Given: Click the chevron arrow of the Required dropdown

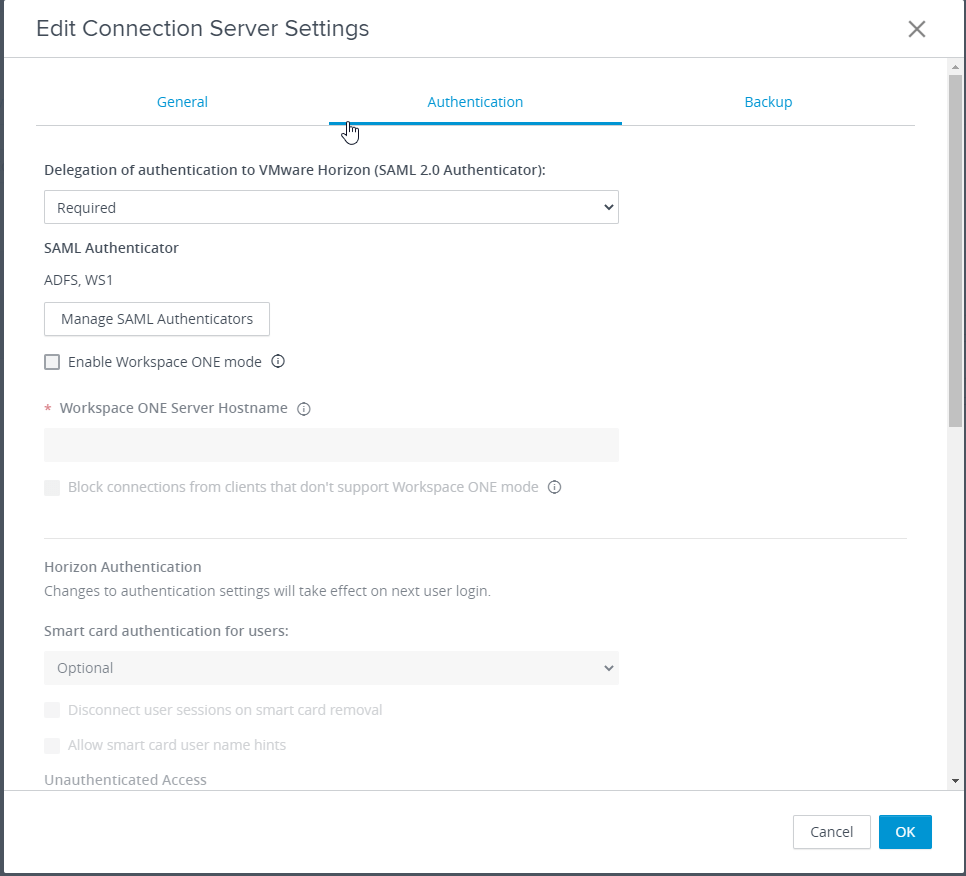Looking at the screenshot, I should tap(609, 207).
